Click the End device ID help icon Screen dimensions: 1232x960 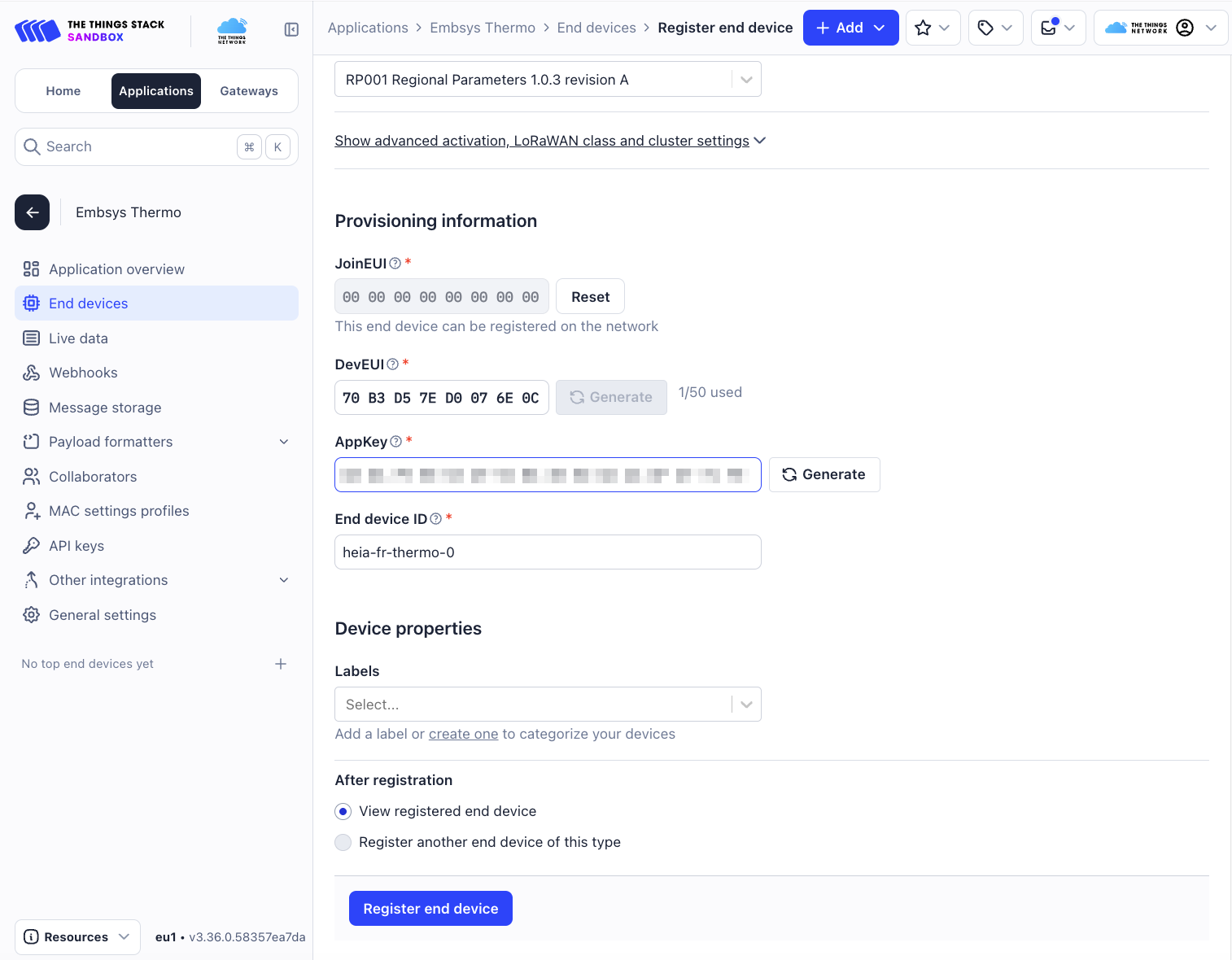(436, 519)
